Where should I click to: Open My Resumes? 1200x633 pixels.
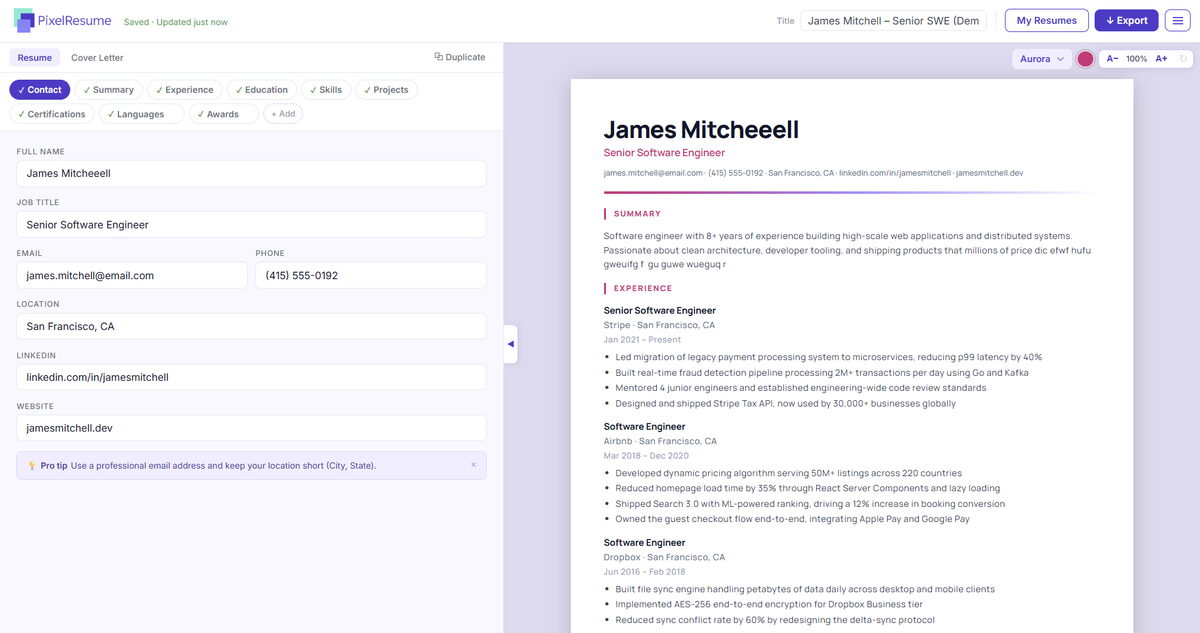tap(1046, 20)
